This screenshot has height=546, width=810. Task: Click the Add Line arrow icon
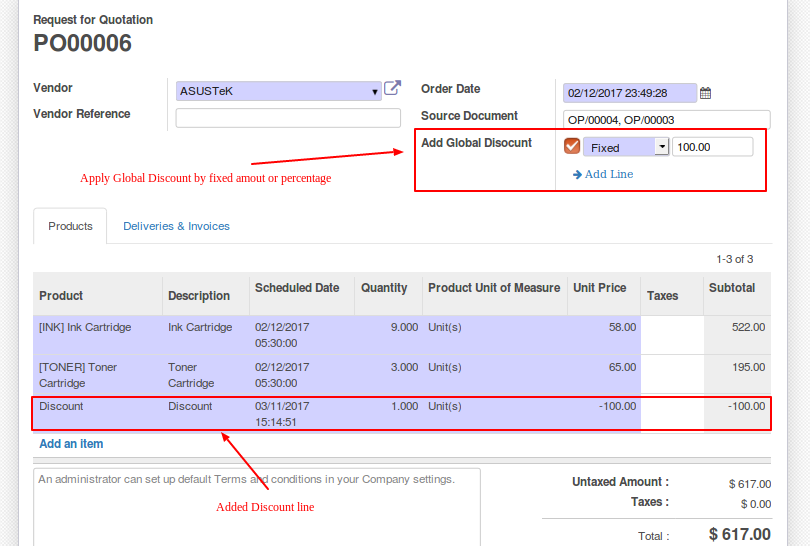[x=577, y=175]
